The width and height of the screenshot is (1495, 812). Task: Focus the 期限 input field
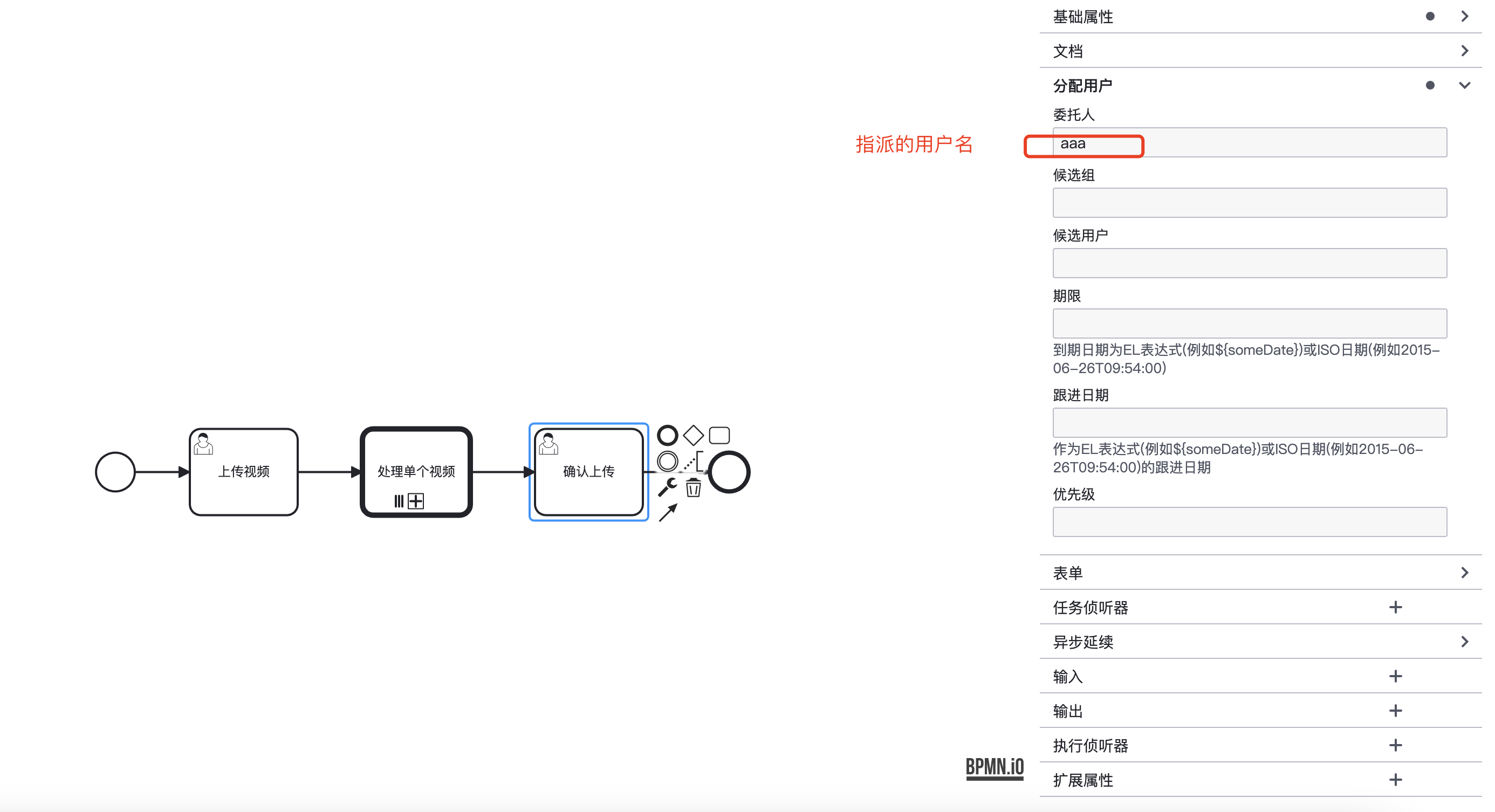[1250, 324]
